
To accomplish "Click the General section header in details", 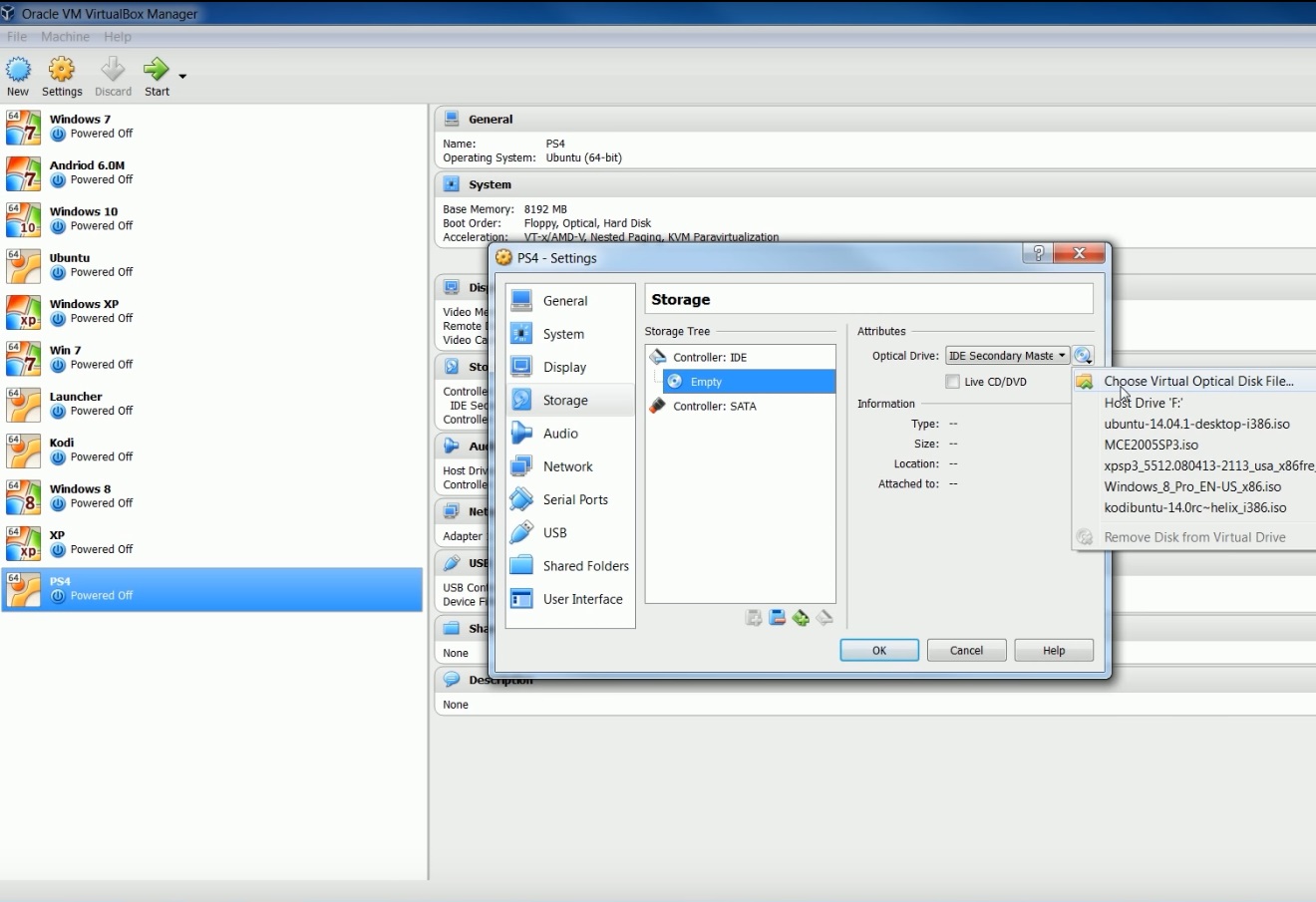I will click(875, 119).
